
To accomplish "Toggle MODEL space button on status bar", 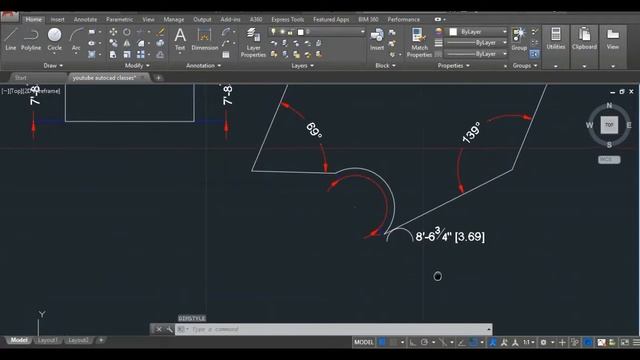I will [364, 342].
